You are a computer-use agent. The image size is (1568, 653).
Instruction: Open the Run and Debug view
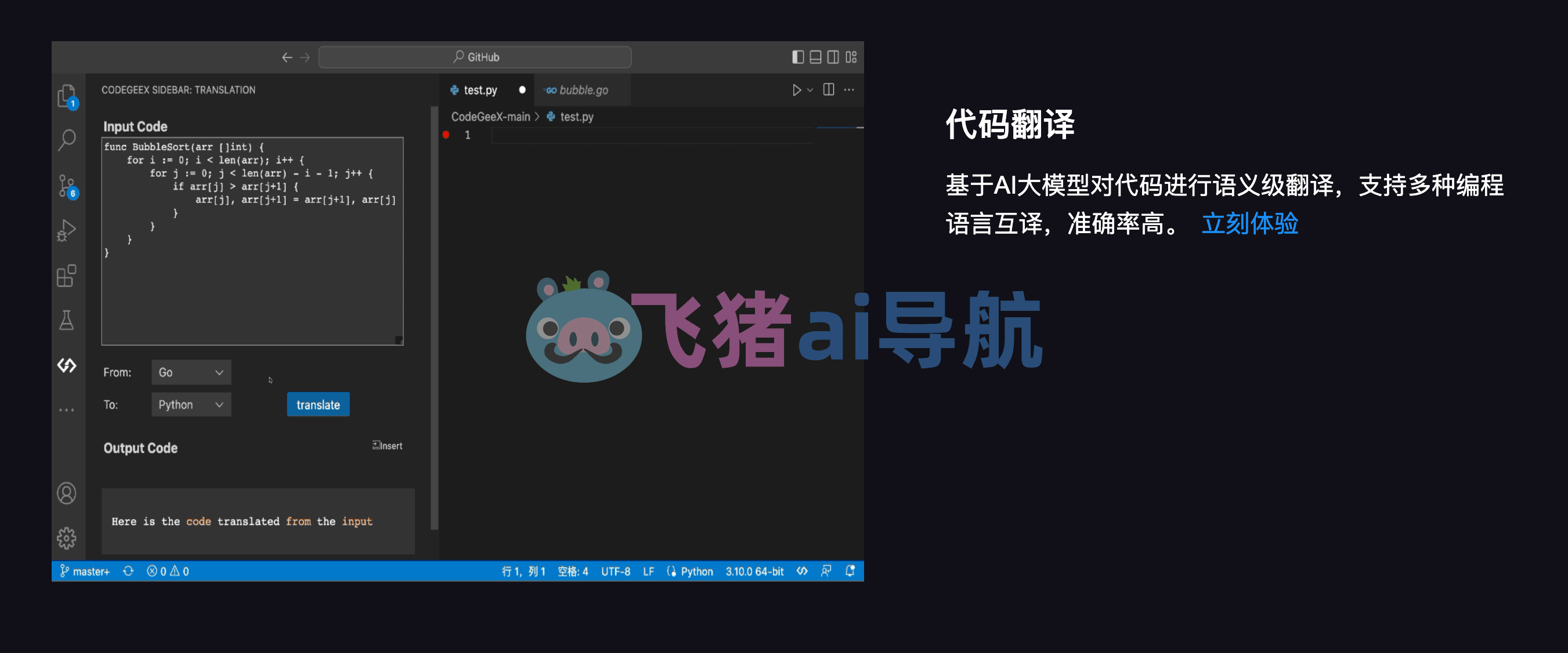point(67,231)
